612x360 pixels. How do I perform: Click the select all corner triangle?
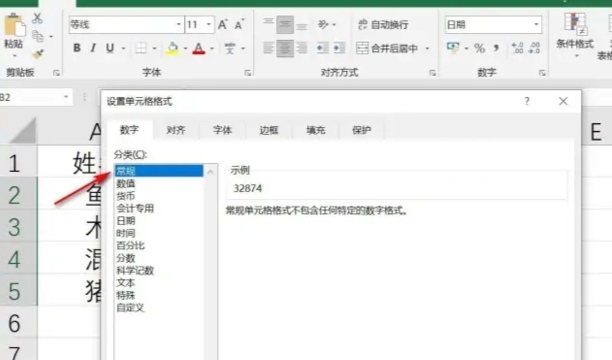point(24,131)
